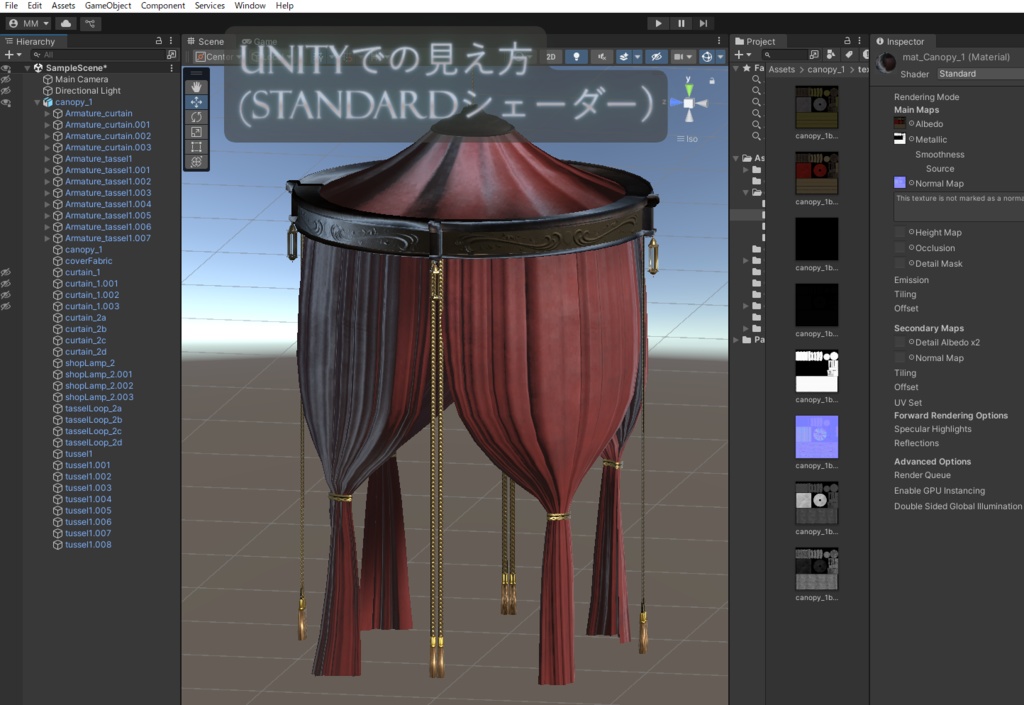Toggle visibility eye for canopy_1 row
This screenshot has width=1024, height=705.
(6, 102)
